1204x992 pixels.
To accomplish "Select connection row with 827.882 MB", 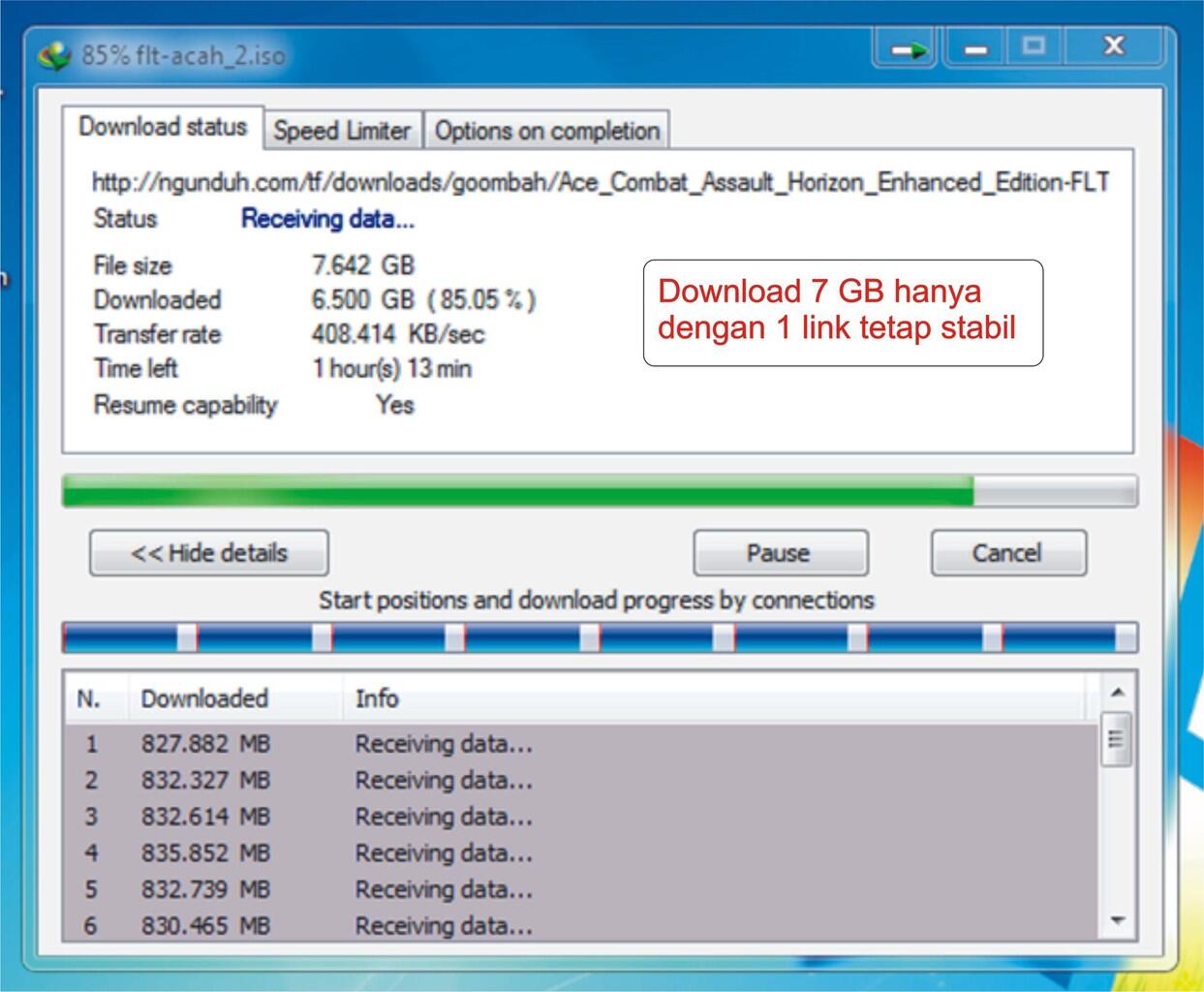I will pos(582,744).
